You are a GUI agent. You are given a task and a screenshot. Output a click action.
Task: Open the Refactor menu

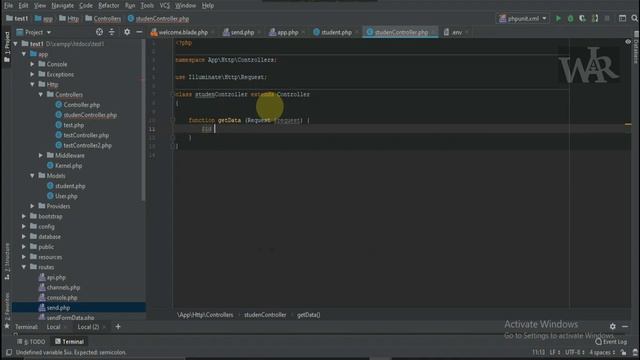coord(109,5)
